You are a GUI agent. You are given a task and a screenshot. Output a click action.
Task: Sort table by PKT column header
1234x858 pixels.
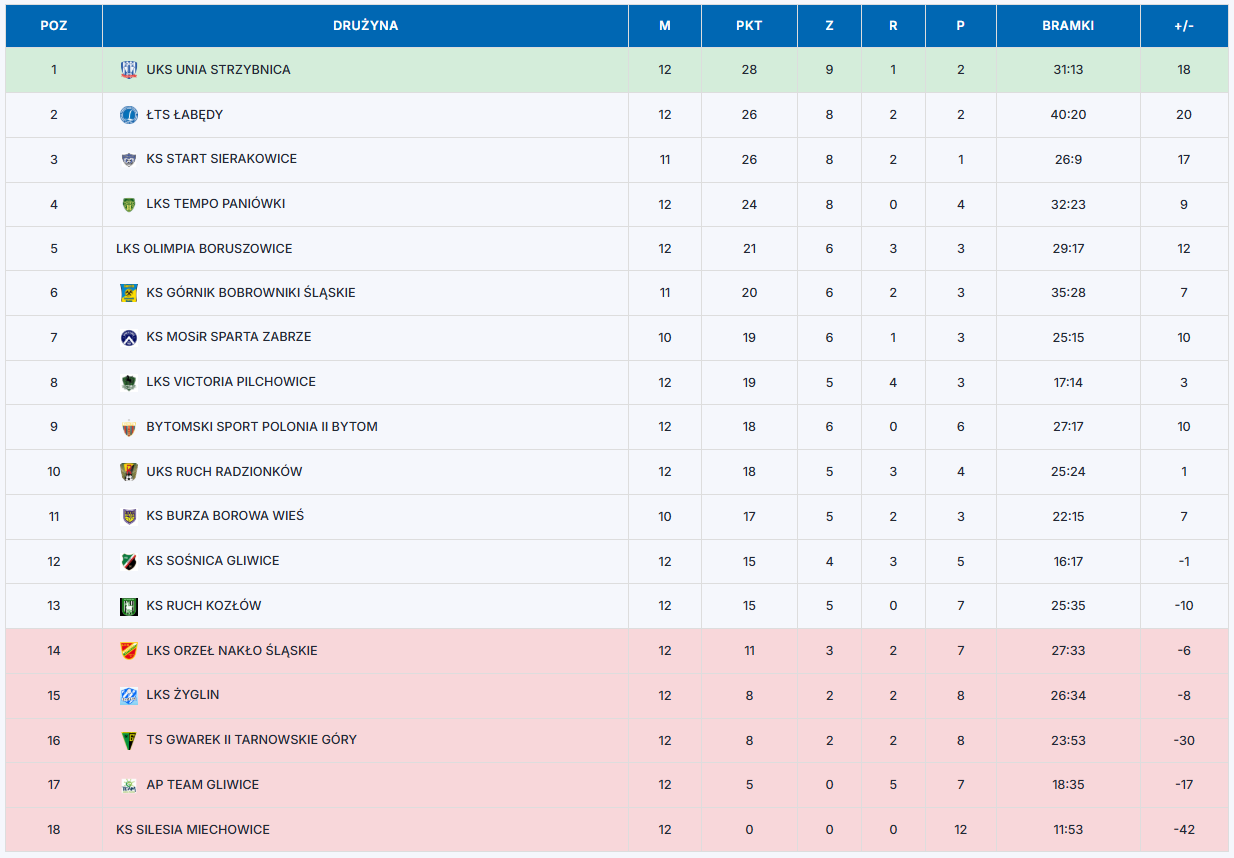(749, 26)
